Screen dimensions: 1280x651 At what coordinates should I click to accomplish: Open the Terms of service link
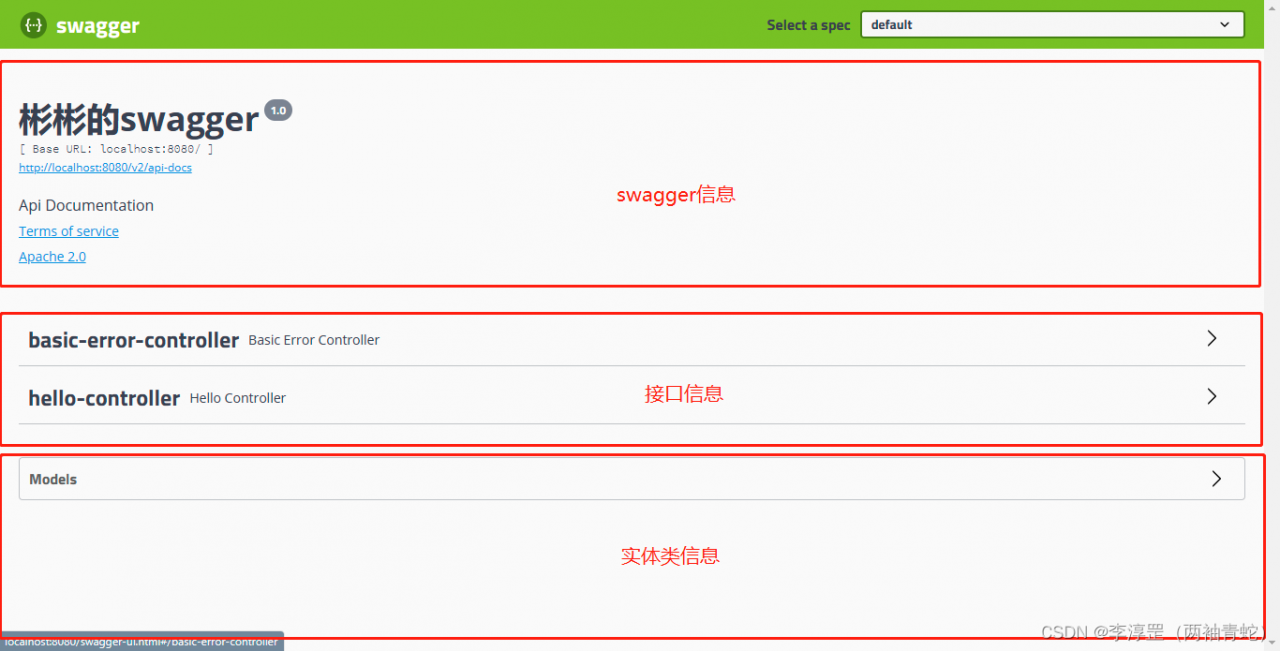(69, 231)
